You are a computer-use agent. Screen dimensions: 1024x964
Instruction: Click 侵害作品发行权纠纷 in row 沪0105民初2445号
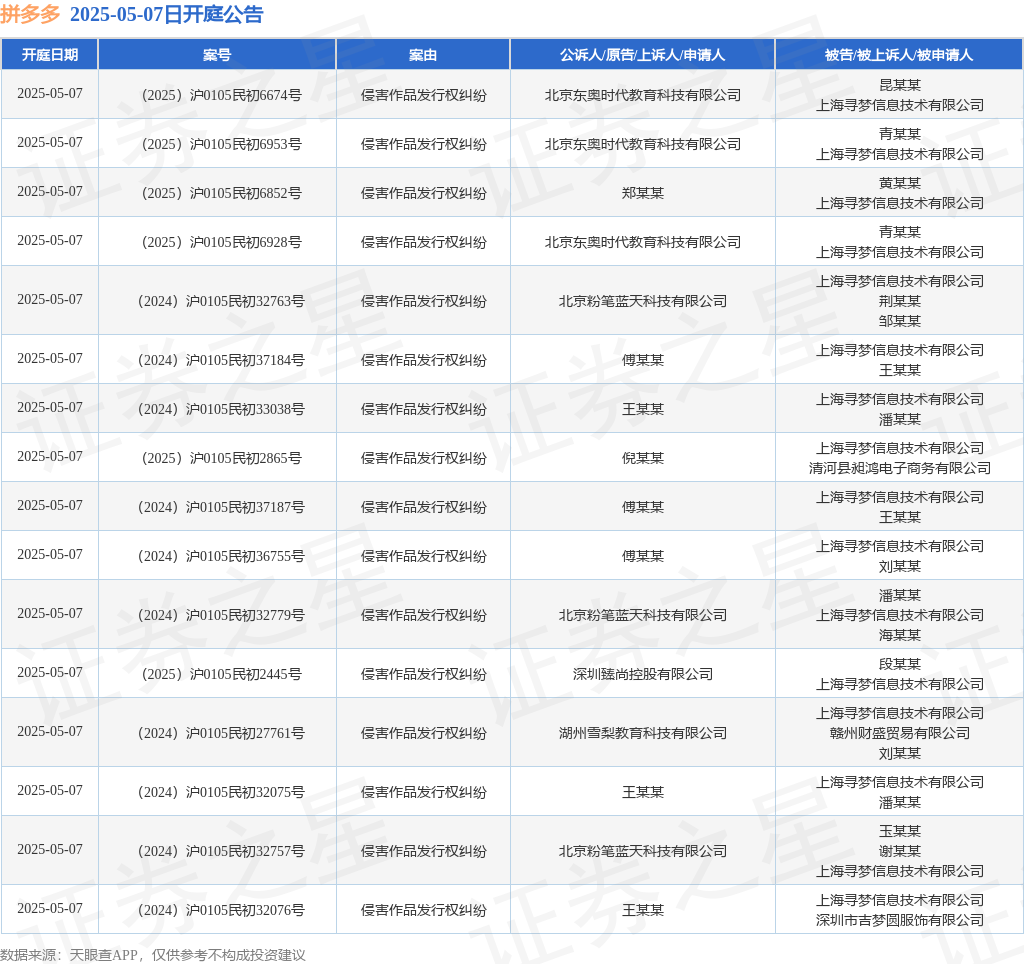(x=423, y=674)
